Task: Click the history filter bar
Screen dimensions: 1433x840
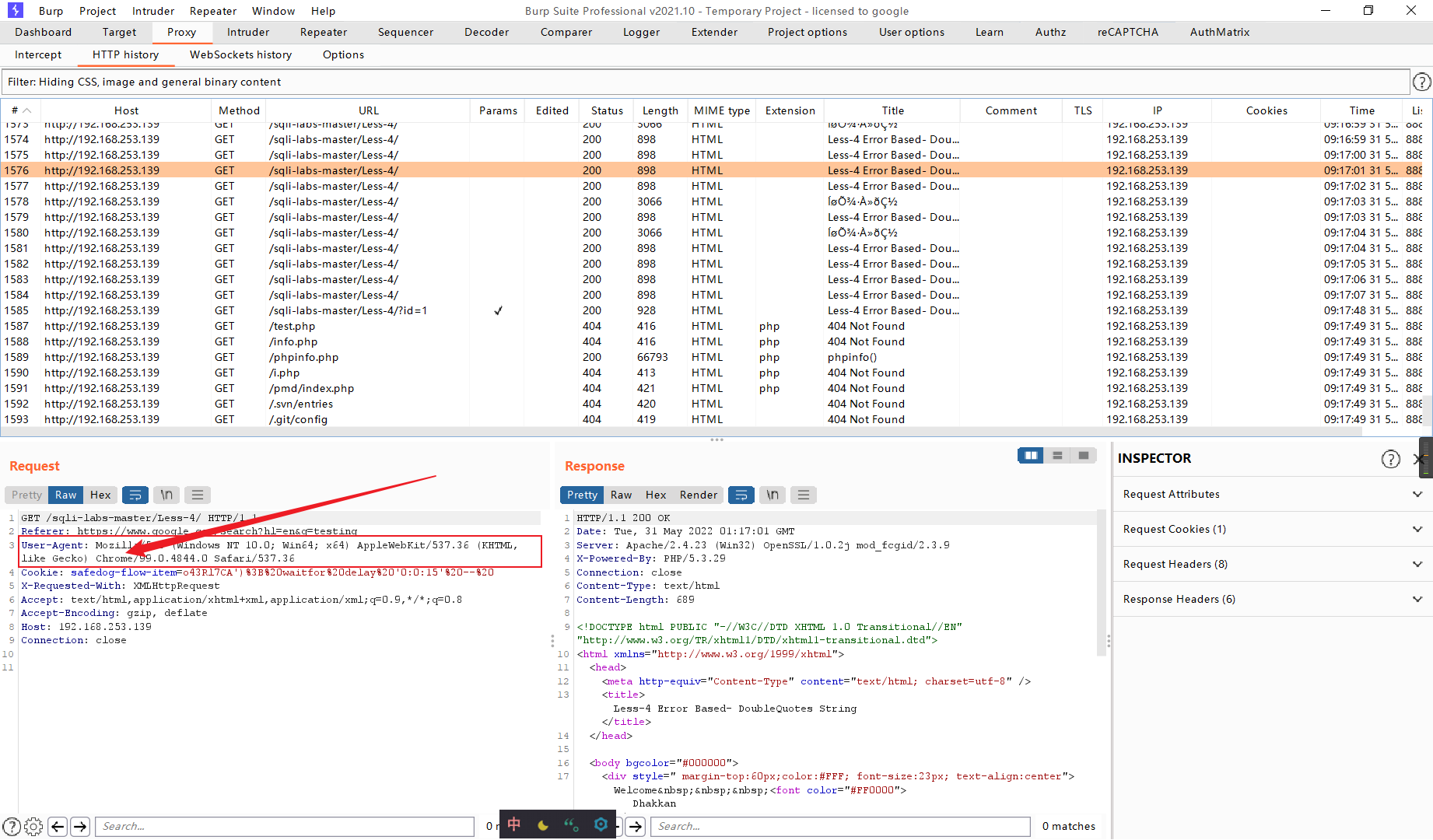Action: pyautogui.click(x=706, y=82)
